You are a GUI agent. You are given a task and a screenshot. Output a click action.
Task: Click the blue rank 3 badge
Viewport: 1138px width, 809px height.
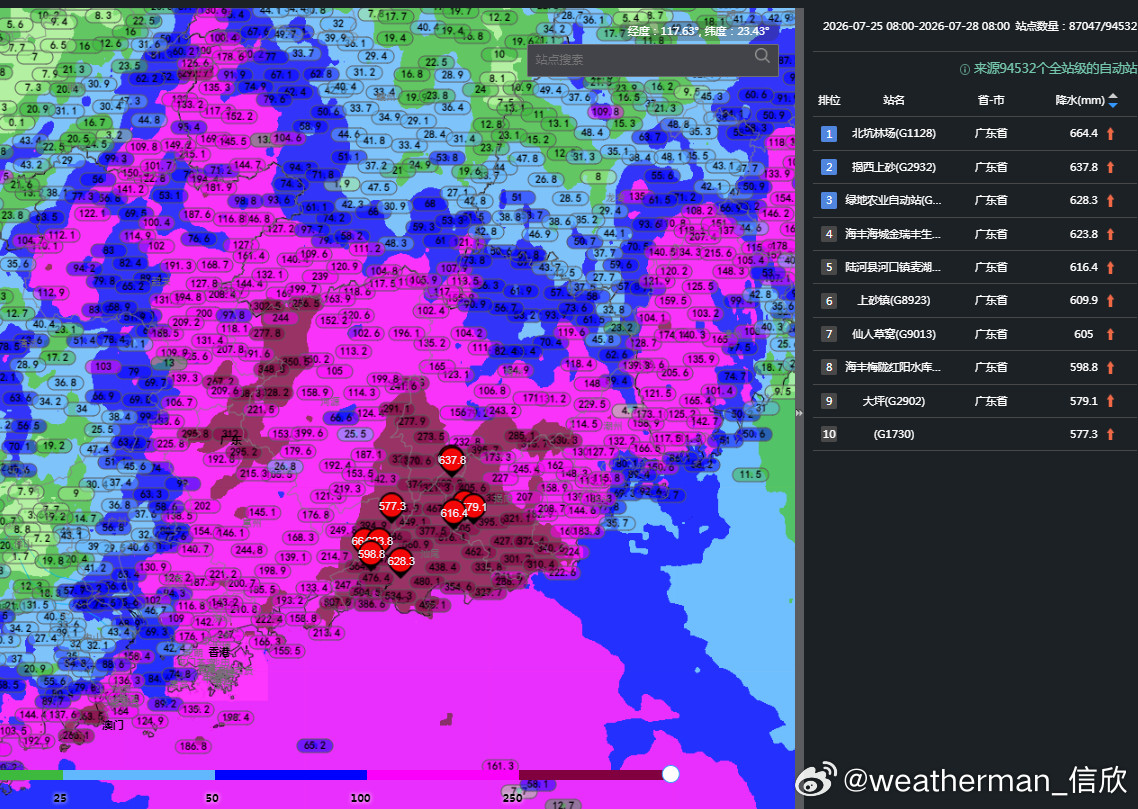[829, 200]
